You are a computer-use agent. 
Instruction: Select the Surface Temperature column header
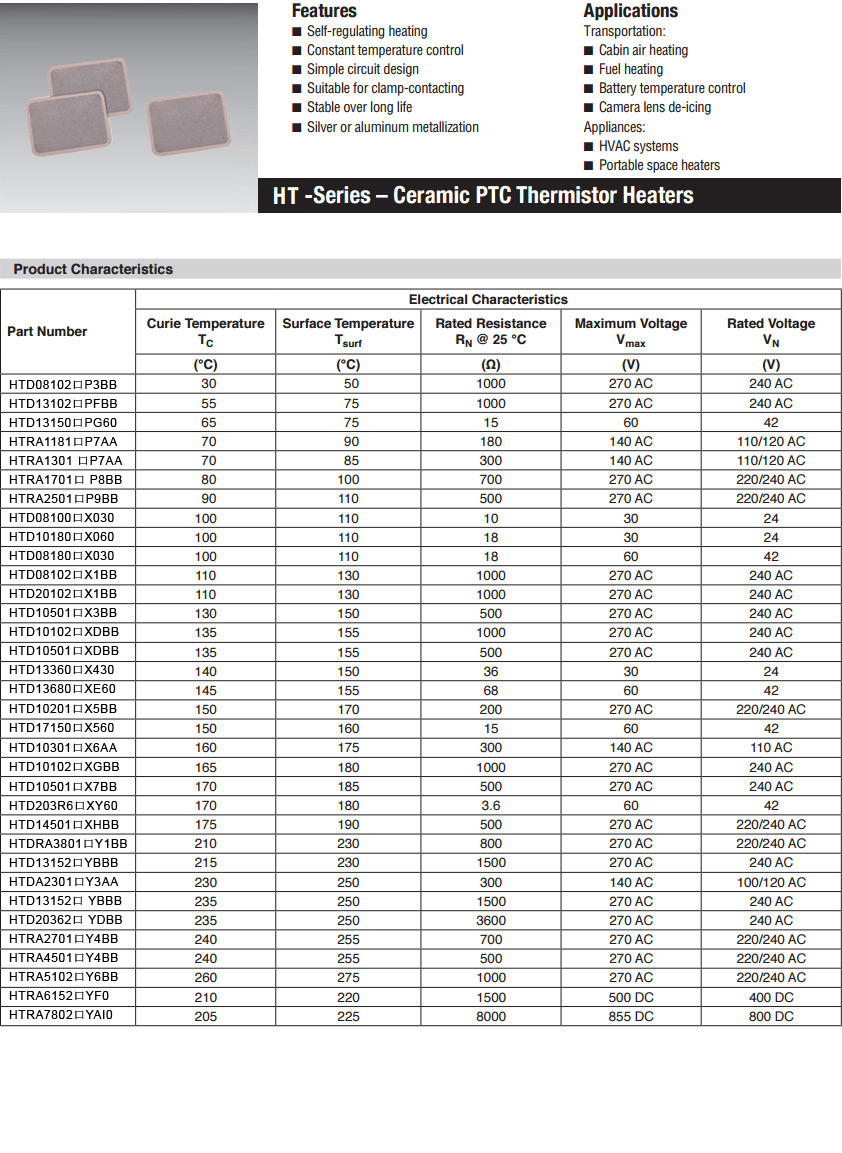click(347, 331)
